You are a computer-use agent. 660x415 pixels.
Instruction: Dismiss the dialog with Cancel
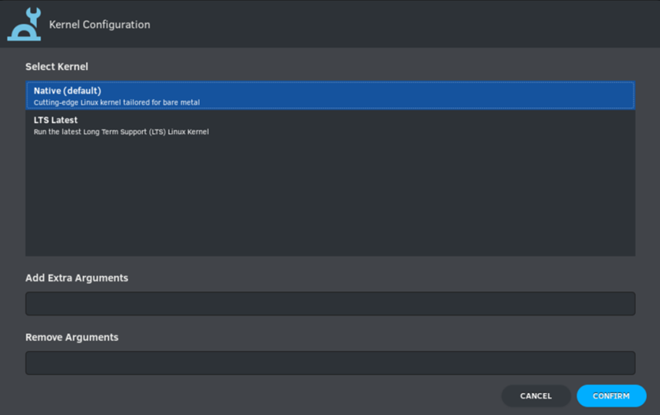(x=536, y=396)
